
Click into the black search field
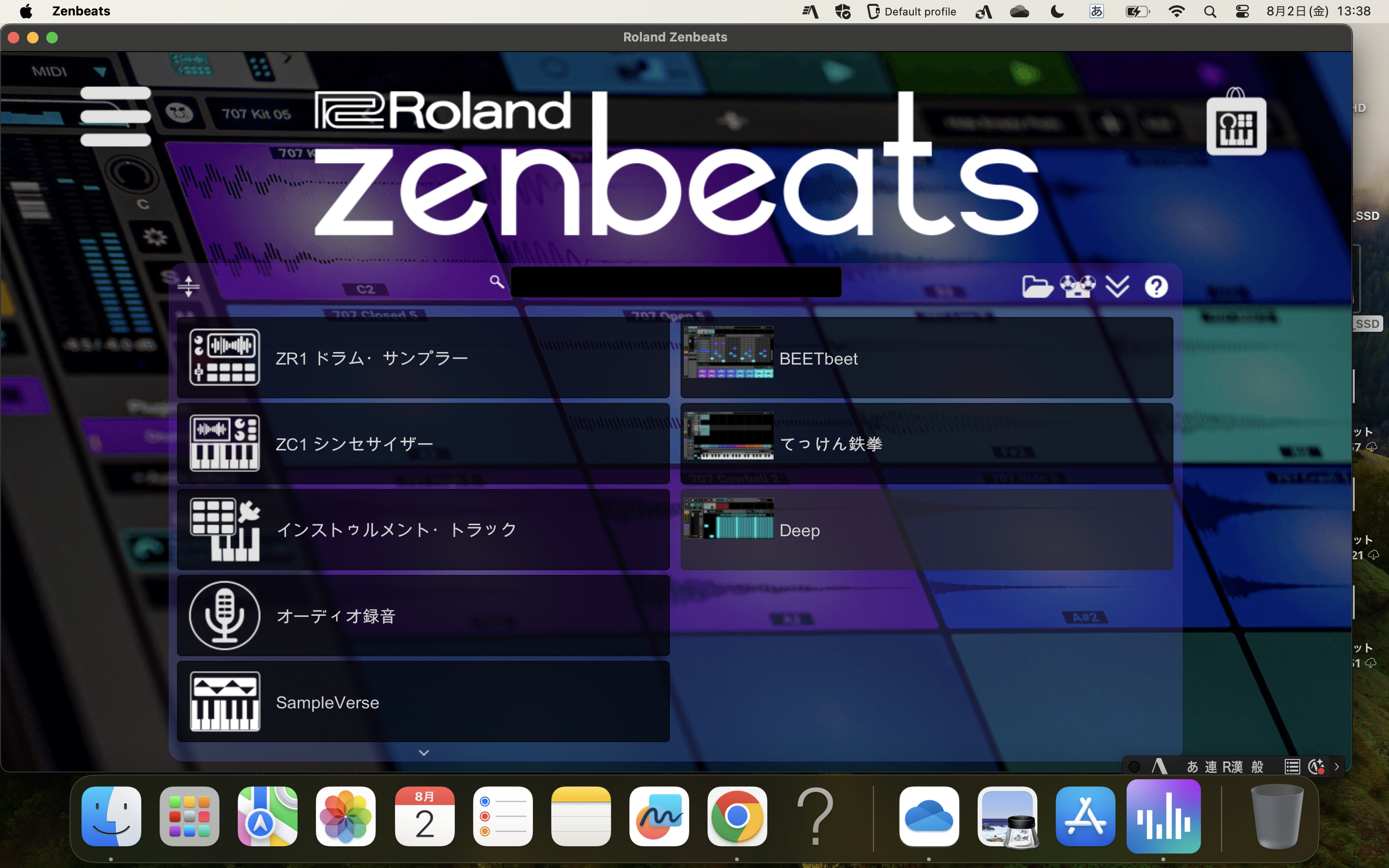tap(676, 282)
